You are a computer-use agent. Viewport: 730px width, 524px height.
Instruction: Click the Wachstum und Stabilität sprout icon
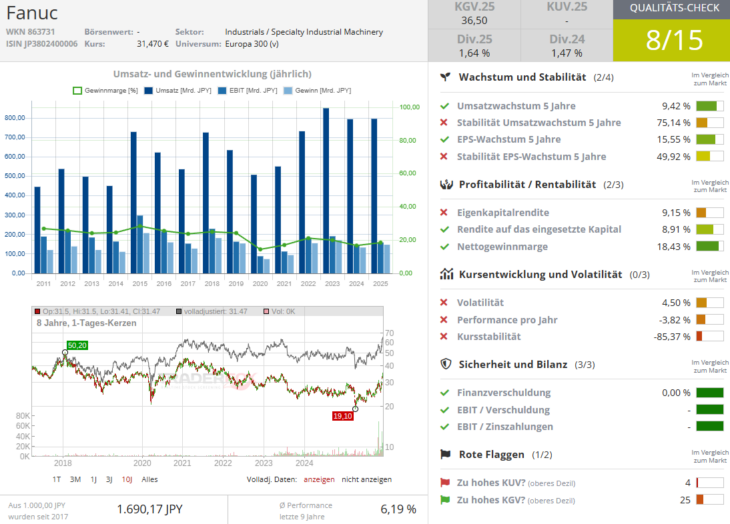coord(445,77)
